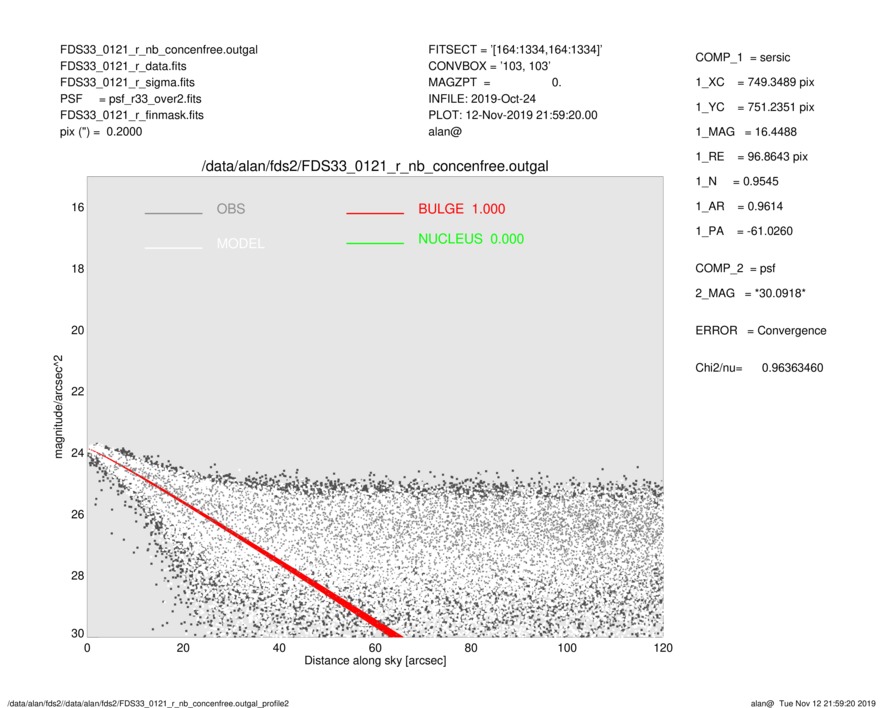Click the gray OBS legend line
The height and width of the screenshot is (708, 885).
point(173,213)
